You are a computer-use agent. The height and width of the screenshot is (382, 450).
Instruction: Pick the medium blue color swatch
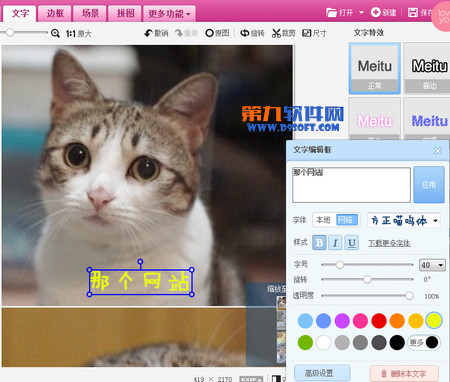click(x=323, y=321)
